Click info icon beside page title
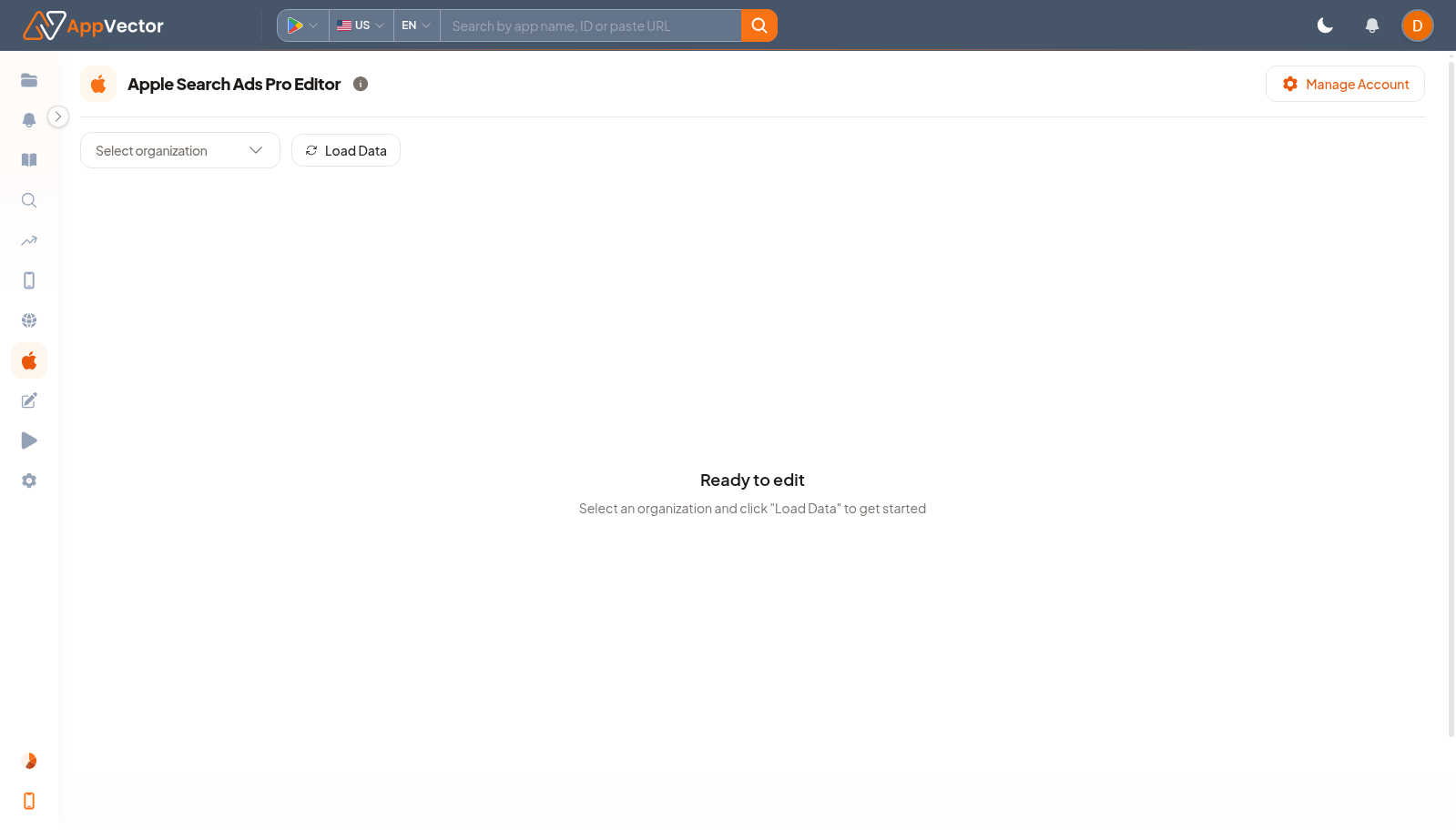This screenshot has width=1456, height=830. (x=361, y=84)
